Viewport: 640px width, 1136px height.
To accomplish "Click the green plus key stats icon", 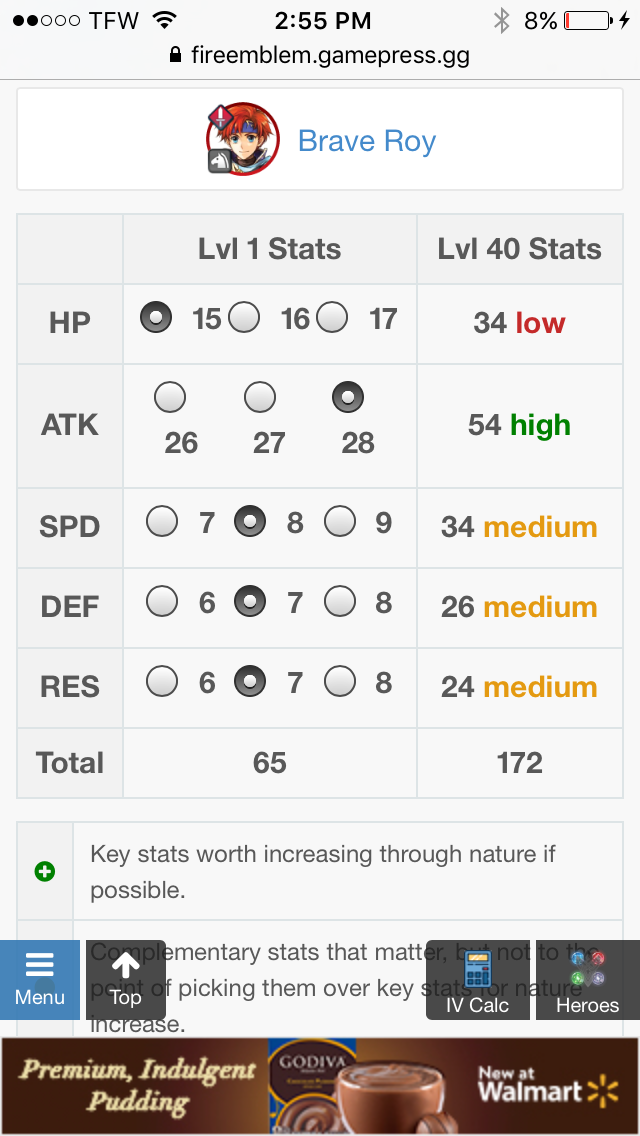I will (x=45, y=872).
